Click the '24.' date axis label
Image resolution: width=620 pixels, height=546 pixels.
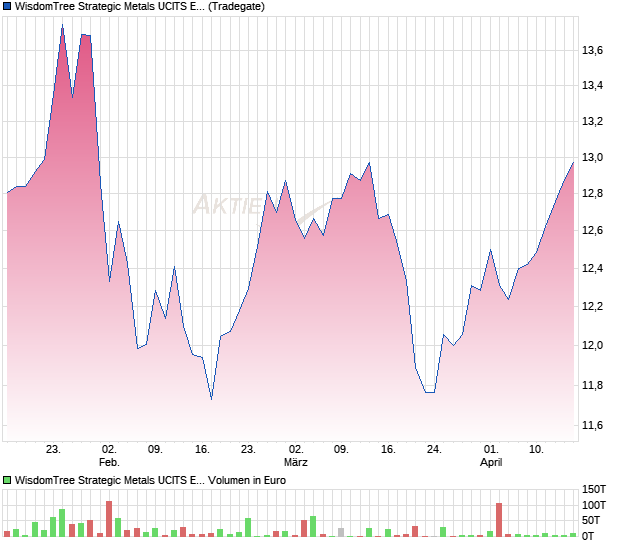tap(434, 450)
